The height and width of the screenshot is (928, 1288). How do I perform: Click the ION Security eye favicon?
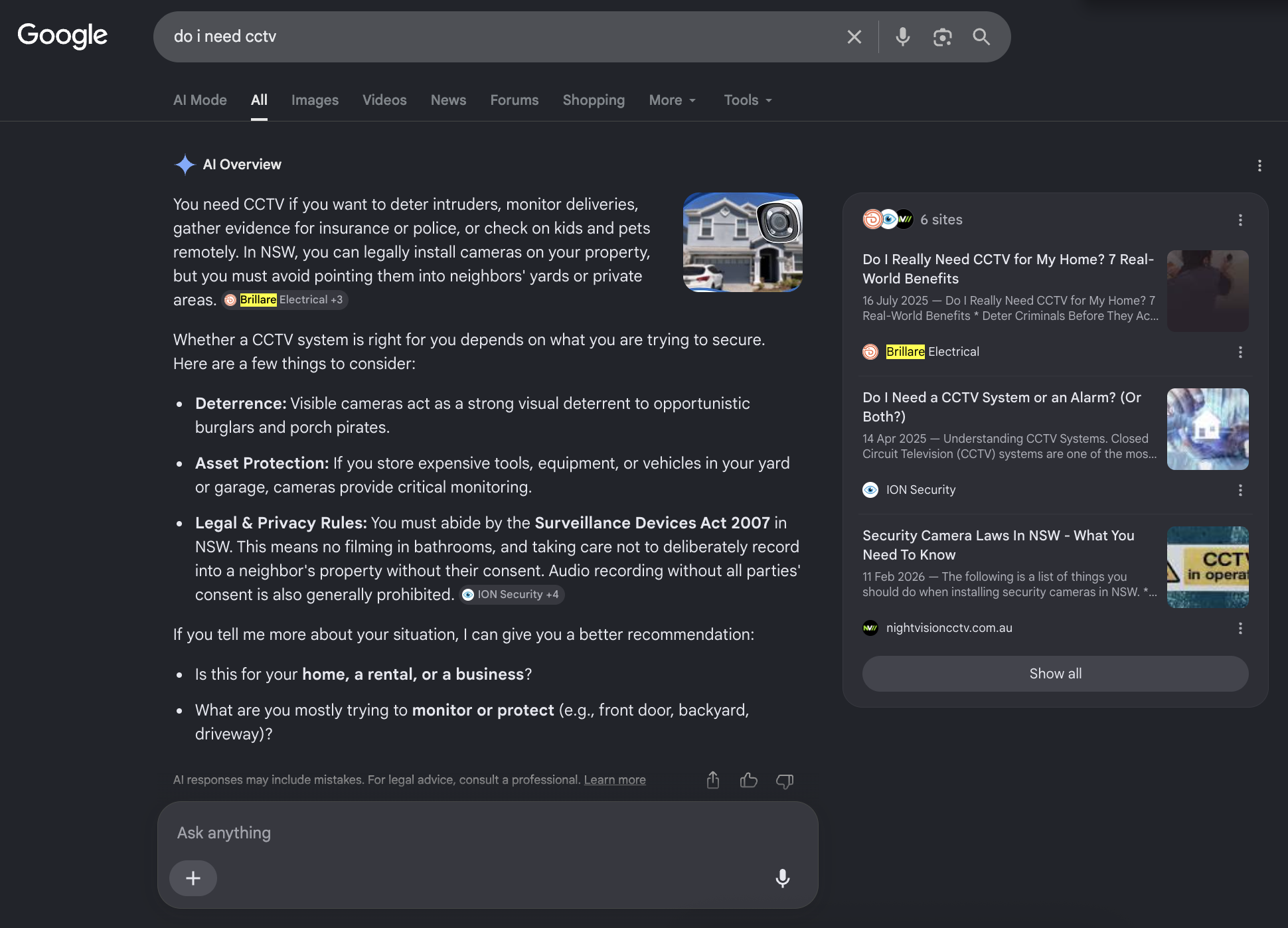coord(870,490)
